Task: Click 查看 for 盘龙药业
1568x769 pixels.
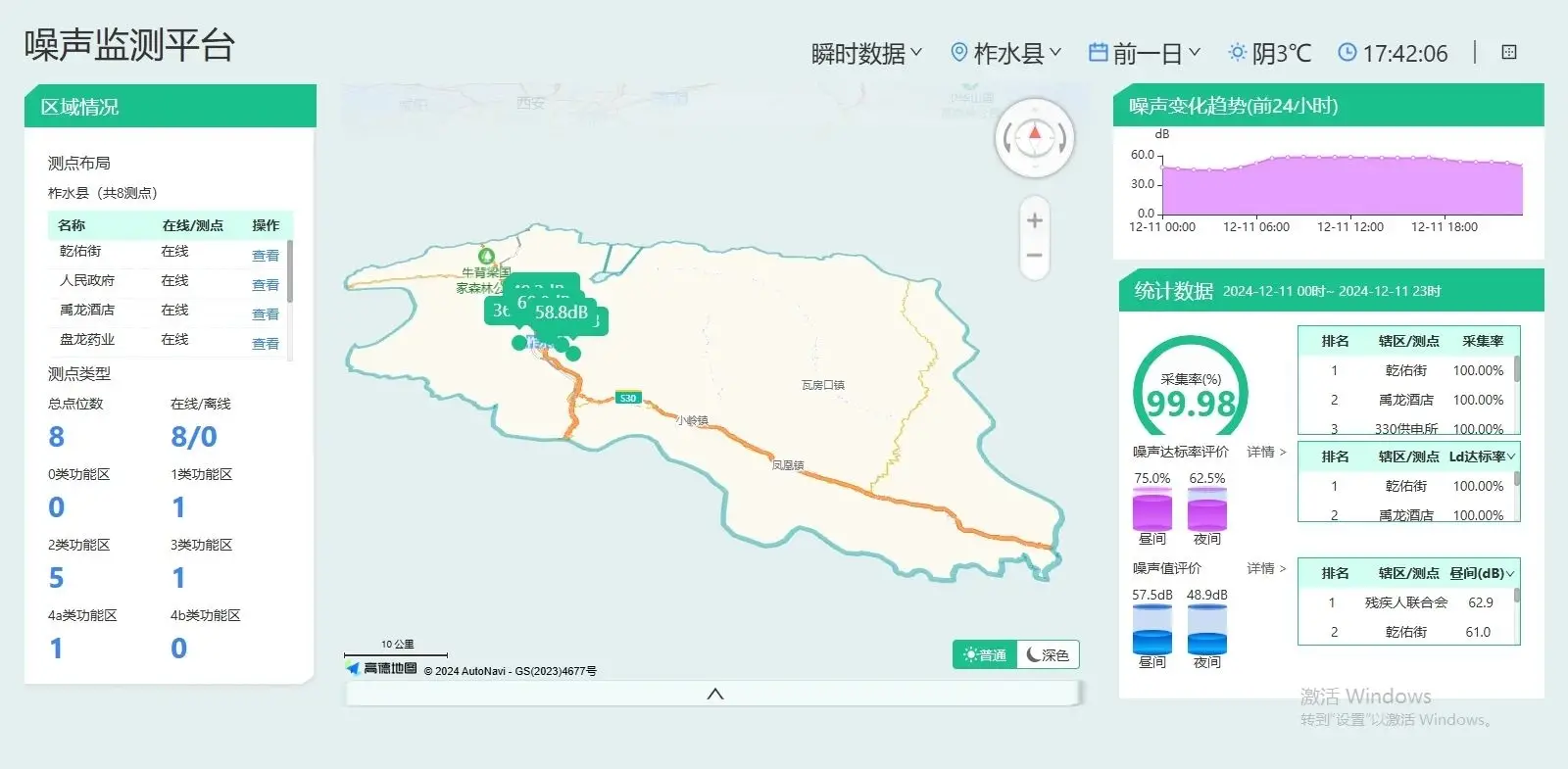Action: point(266,344)
